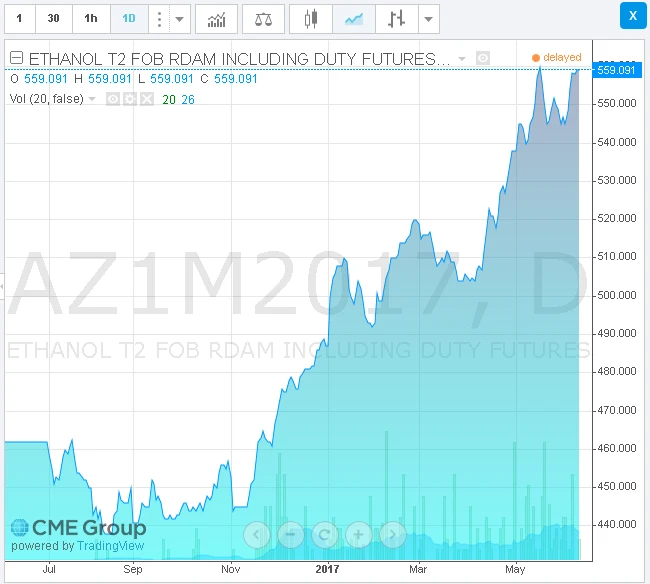
Task: Toggle visibility eye next to symbol title
Action: 483,58
